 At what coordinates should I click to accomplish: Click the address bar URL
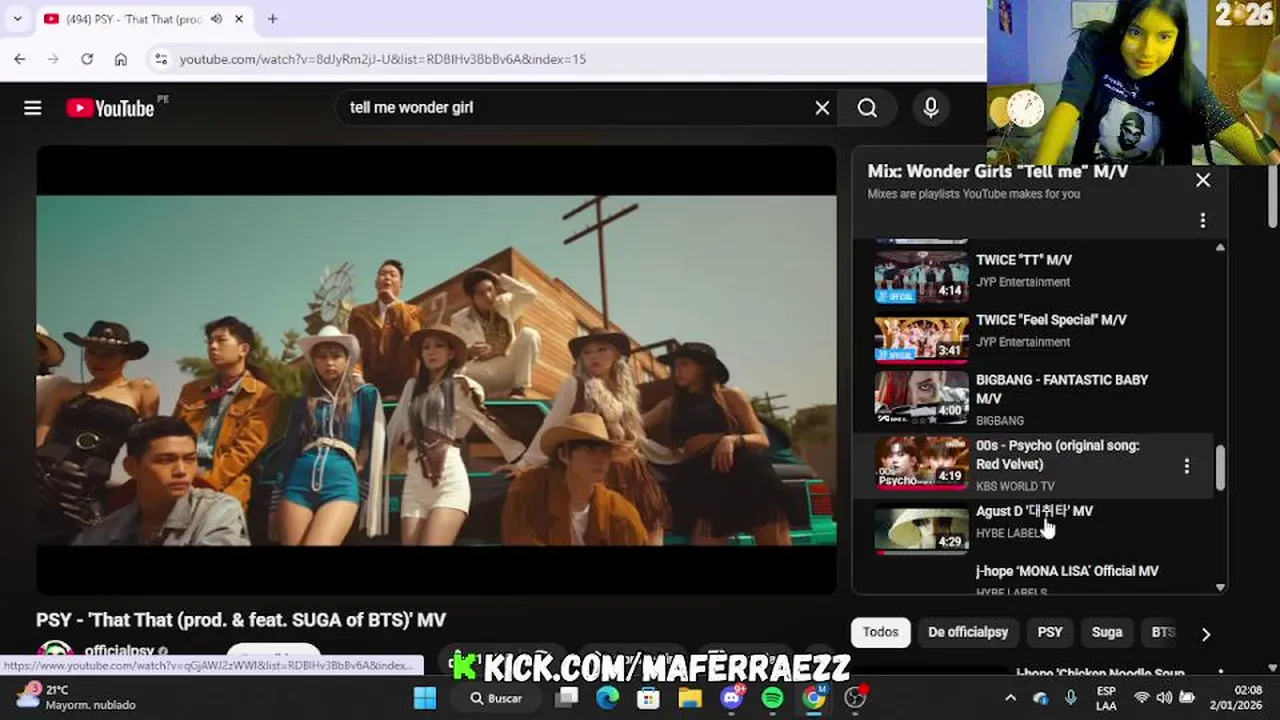(x=383, y=59)
